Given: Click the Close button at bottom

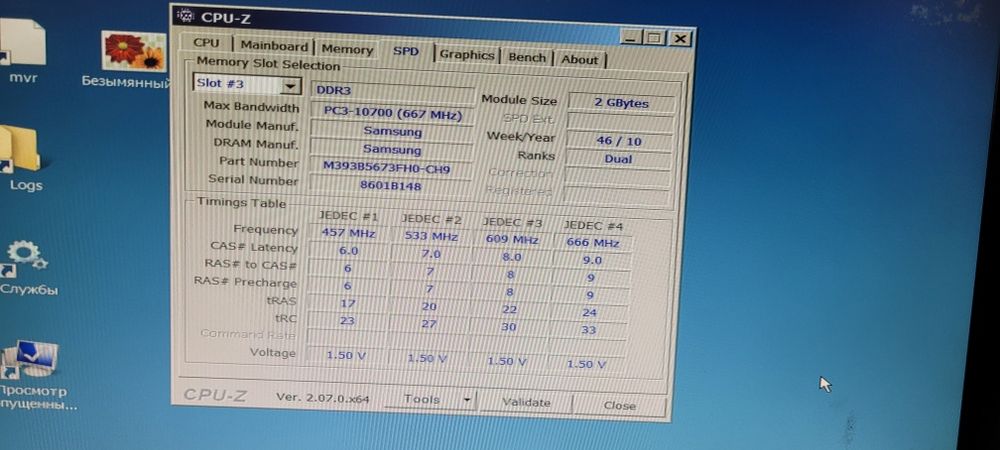Looking at the screenshot, I should [620, 405].
